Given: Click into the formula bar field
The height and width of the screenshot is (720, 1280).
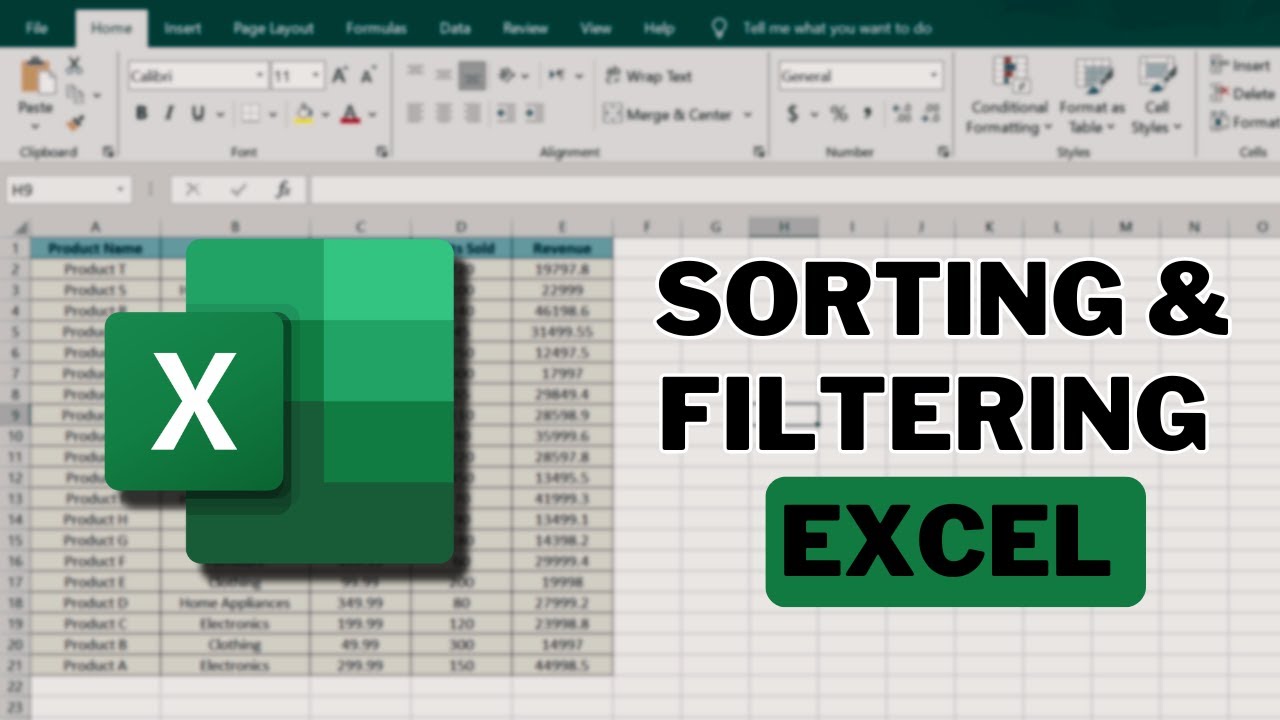Looking at the screenshot, I should pos(794,188).
